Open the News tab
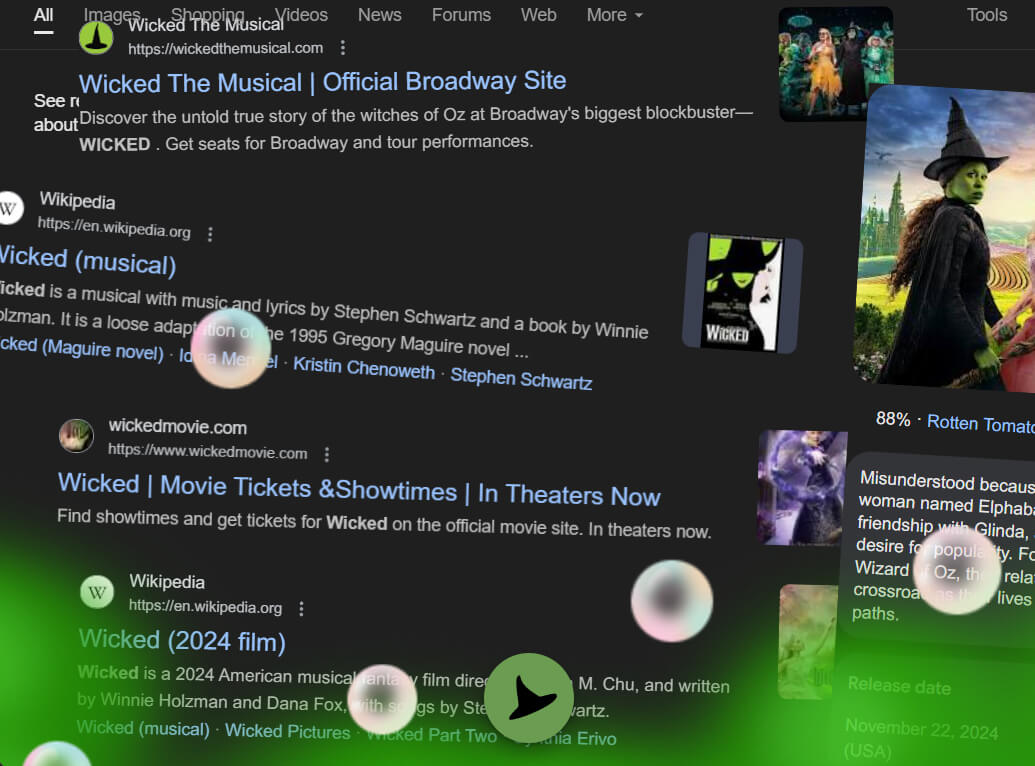1035x766 pixels. (379, 15)
